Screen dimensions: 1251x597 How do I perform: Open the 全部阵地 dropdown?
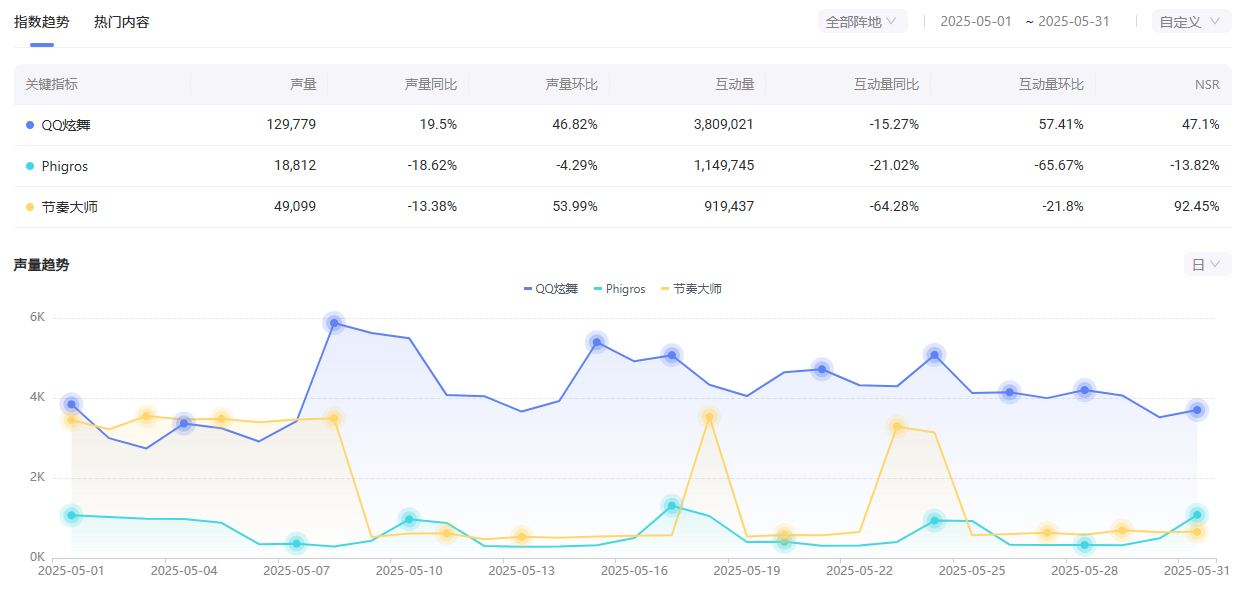(x=862, y=21)
